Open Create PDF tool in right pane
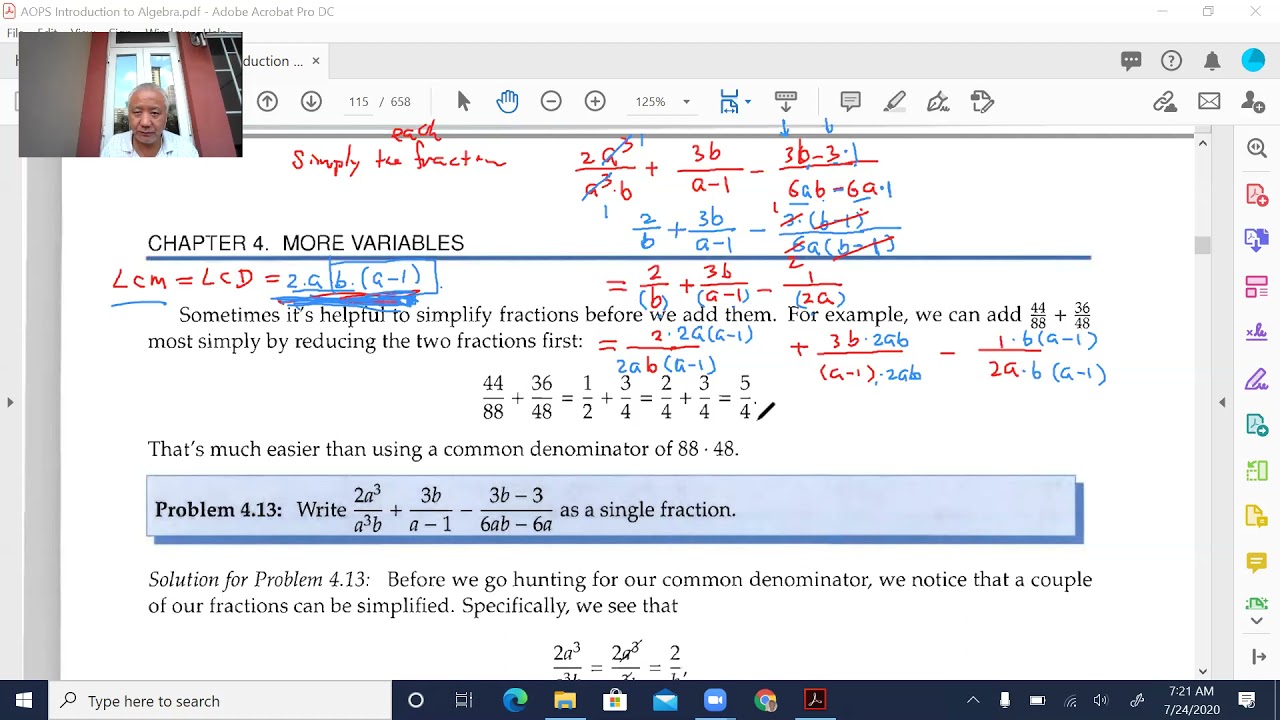The height and width of the screenshot is (720, 1280). (1257, 194)
